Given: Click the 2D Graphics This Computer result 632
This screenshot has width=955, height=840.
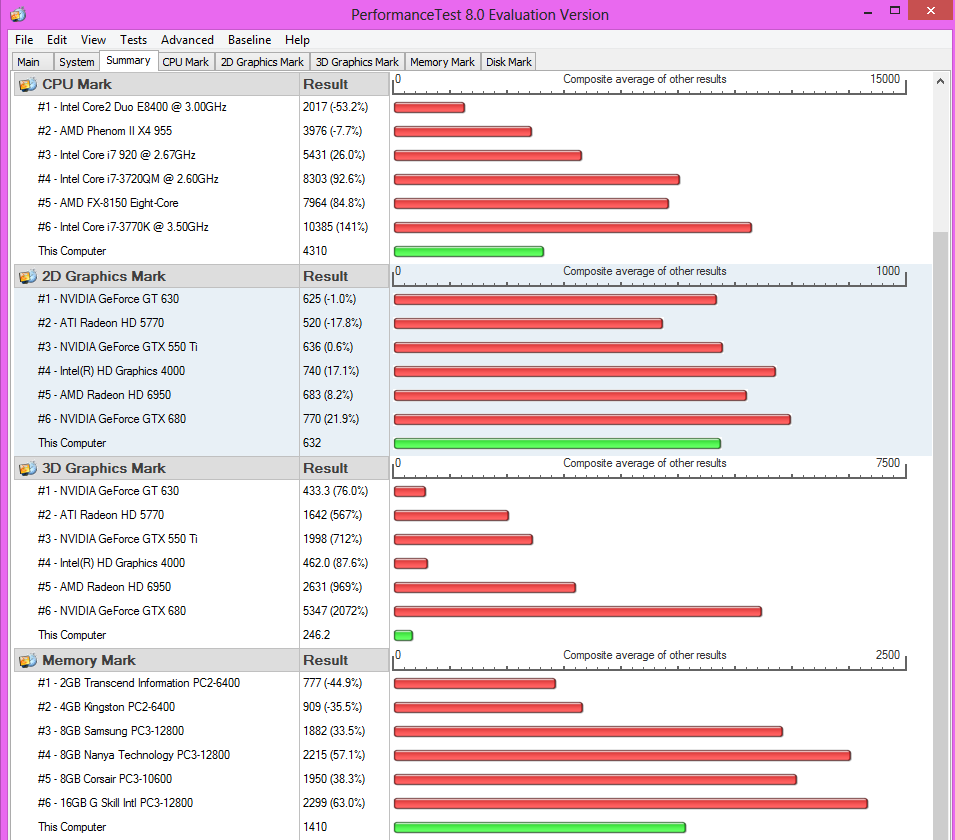Looking at the screenshot, I should [x=312, y=443].
